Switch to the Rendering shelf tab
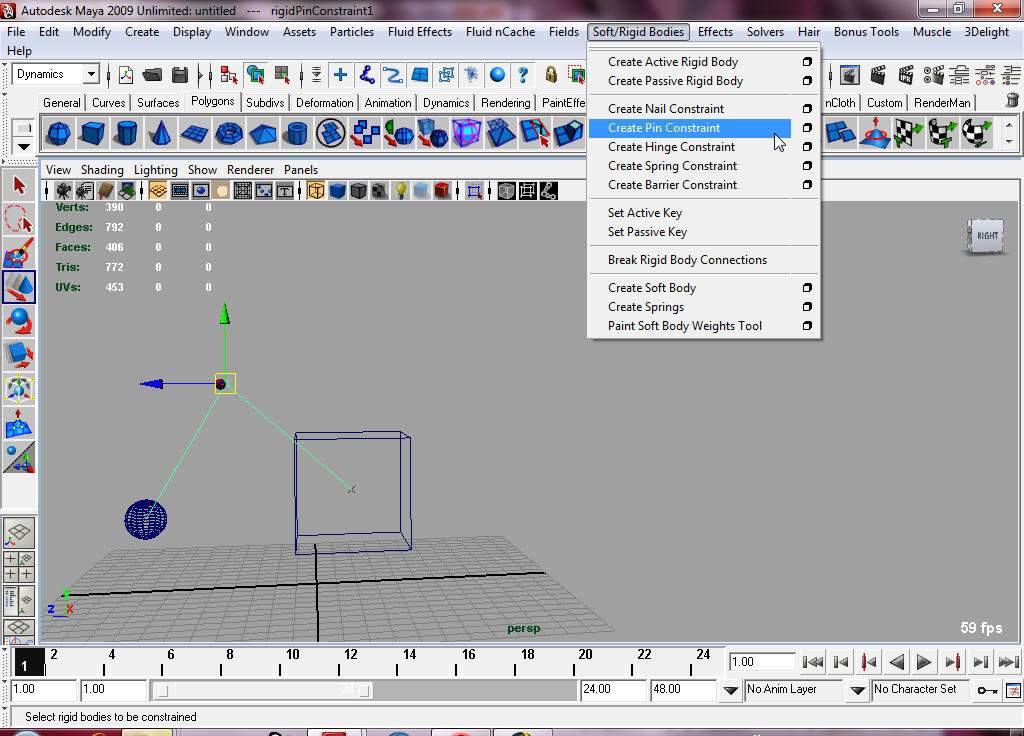The image size is (1024, 736). tap(505, 103)
